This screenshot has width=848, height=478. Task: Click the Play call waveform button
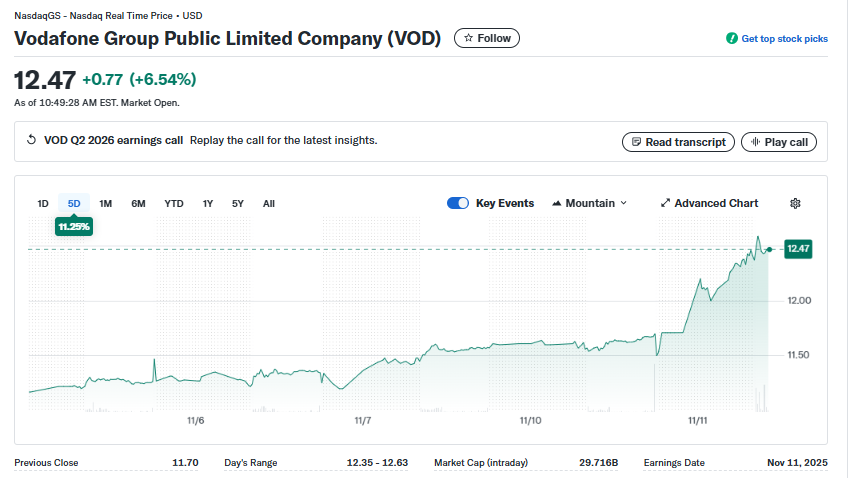[779, 142]
